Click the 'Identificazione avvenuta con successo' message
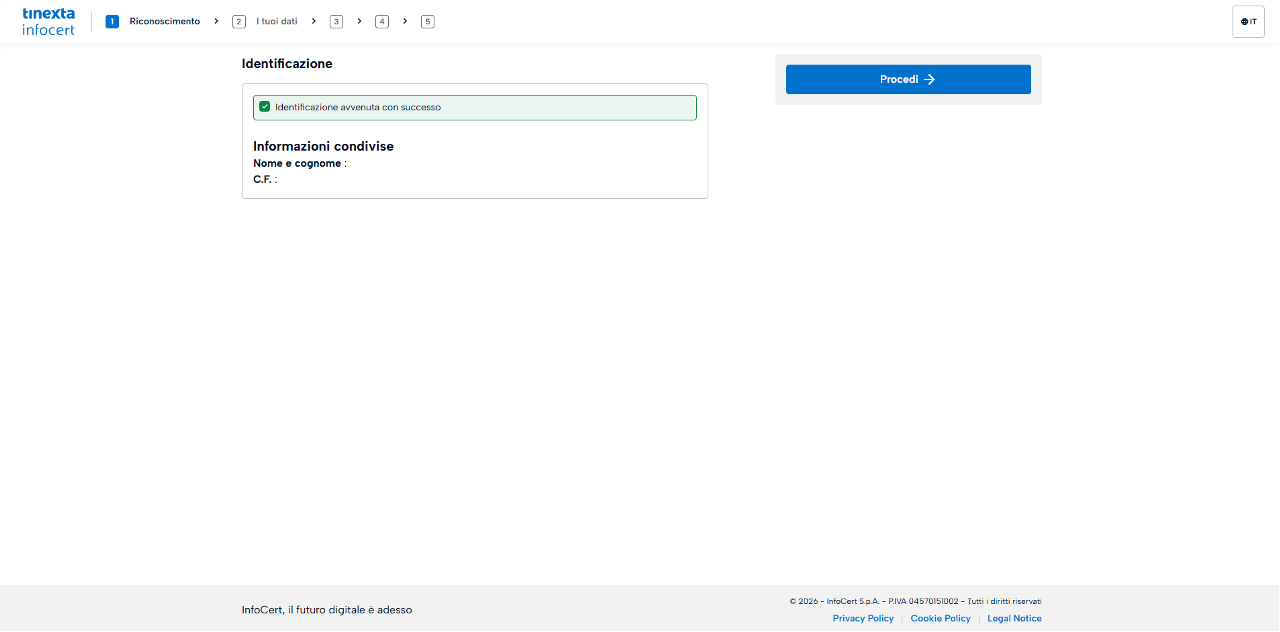This screenshot has width=1280, height=632. 475,107
